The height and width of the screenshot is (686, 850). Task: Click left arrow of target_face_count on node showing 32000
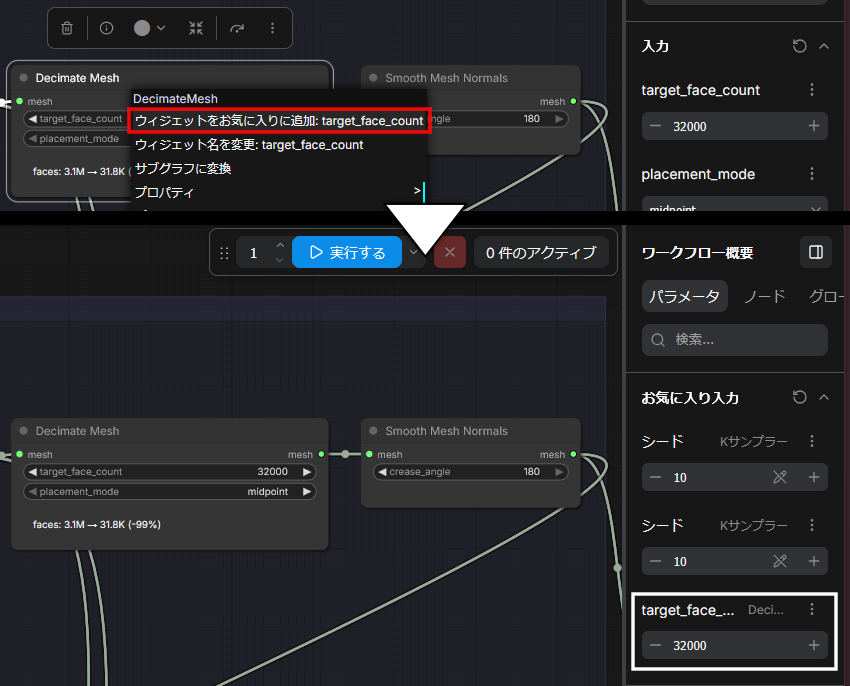(33, 472)
